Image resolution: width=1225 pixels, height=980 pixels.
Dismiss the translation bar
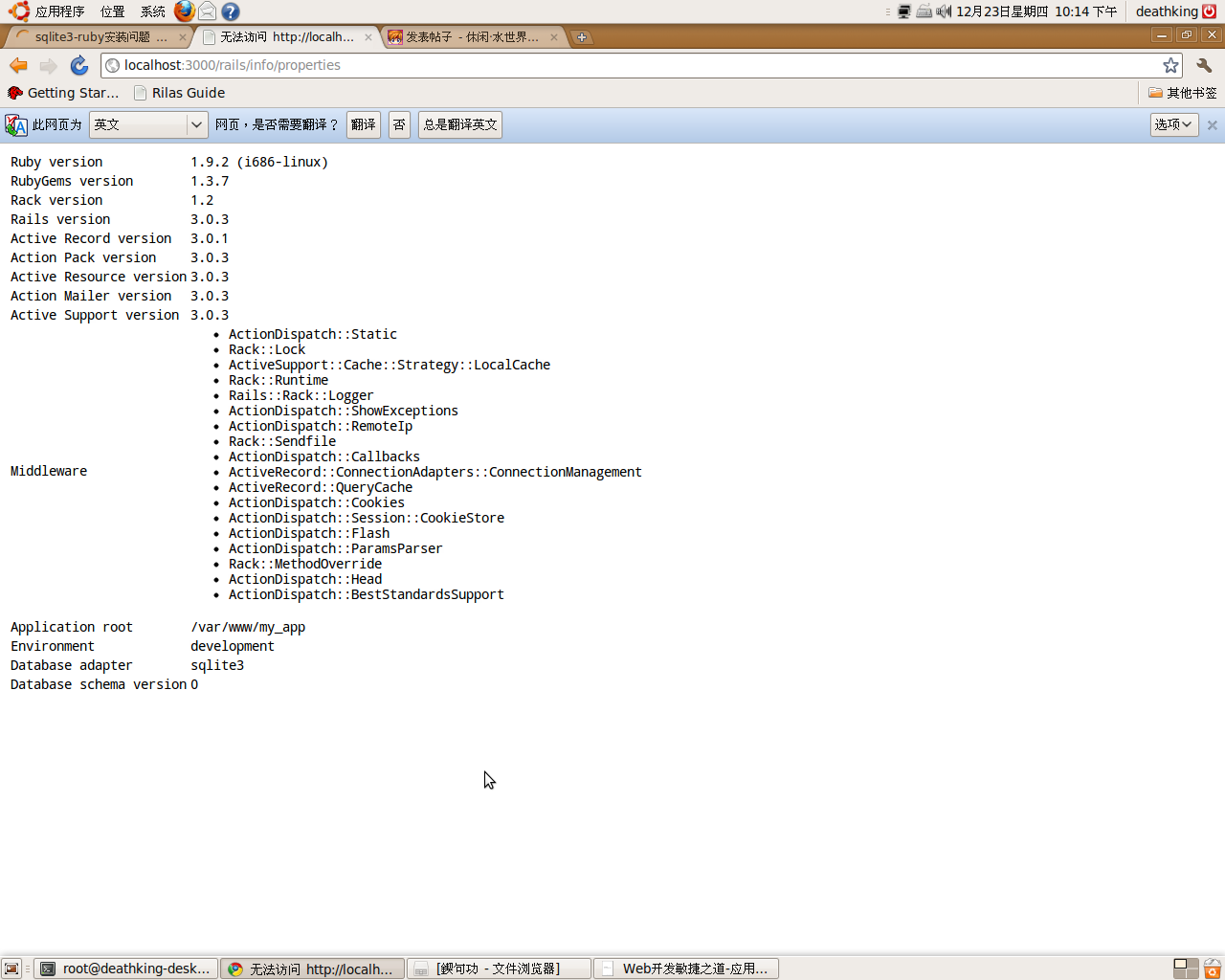1213,125
